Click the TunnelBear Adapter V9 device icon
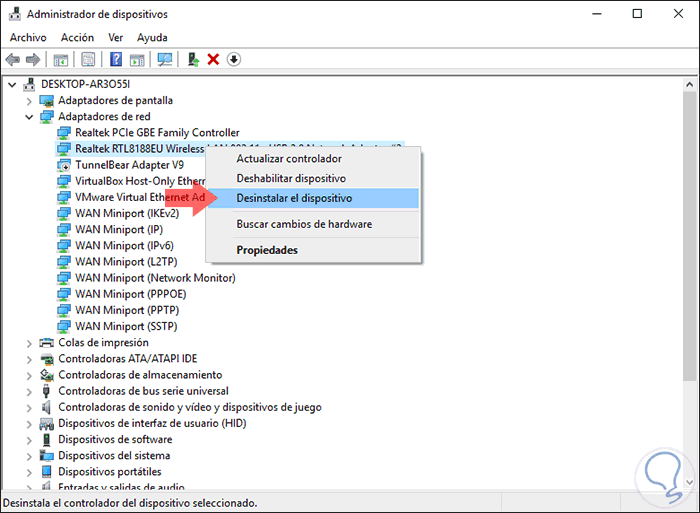700x513 pixels. point(64,165)
